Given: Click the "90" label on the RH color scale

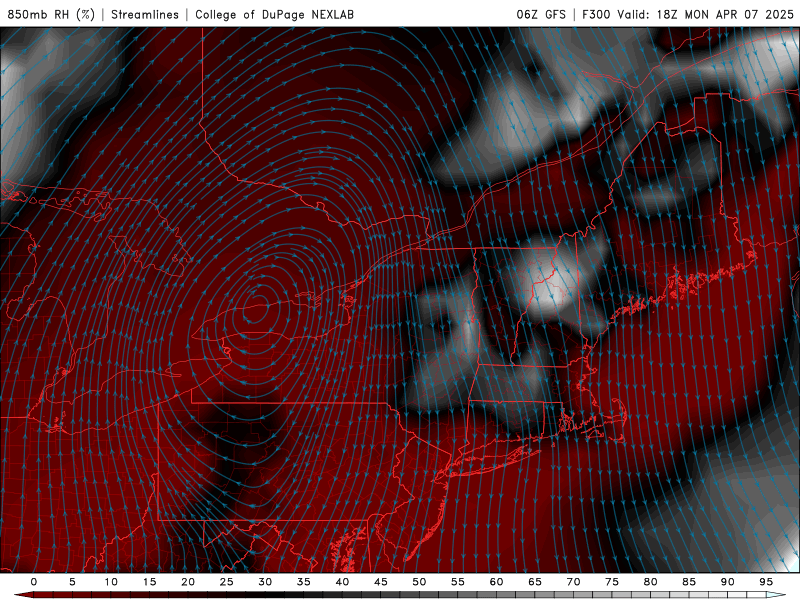Looking at the screenshot, I should tap(728, 582).
